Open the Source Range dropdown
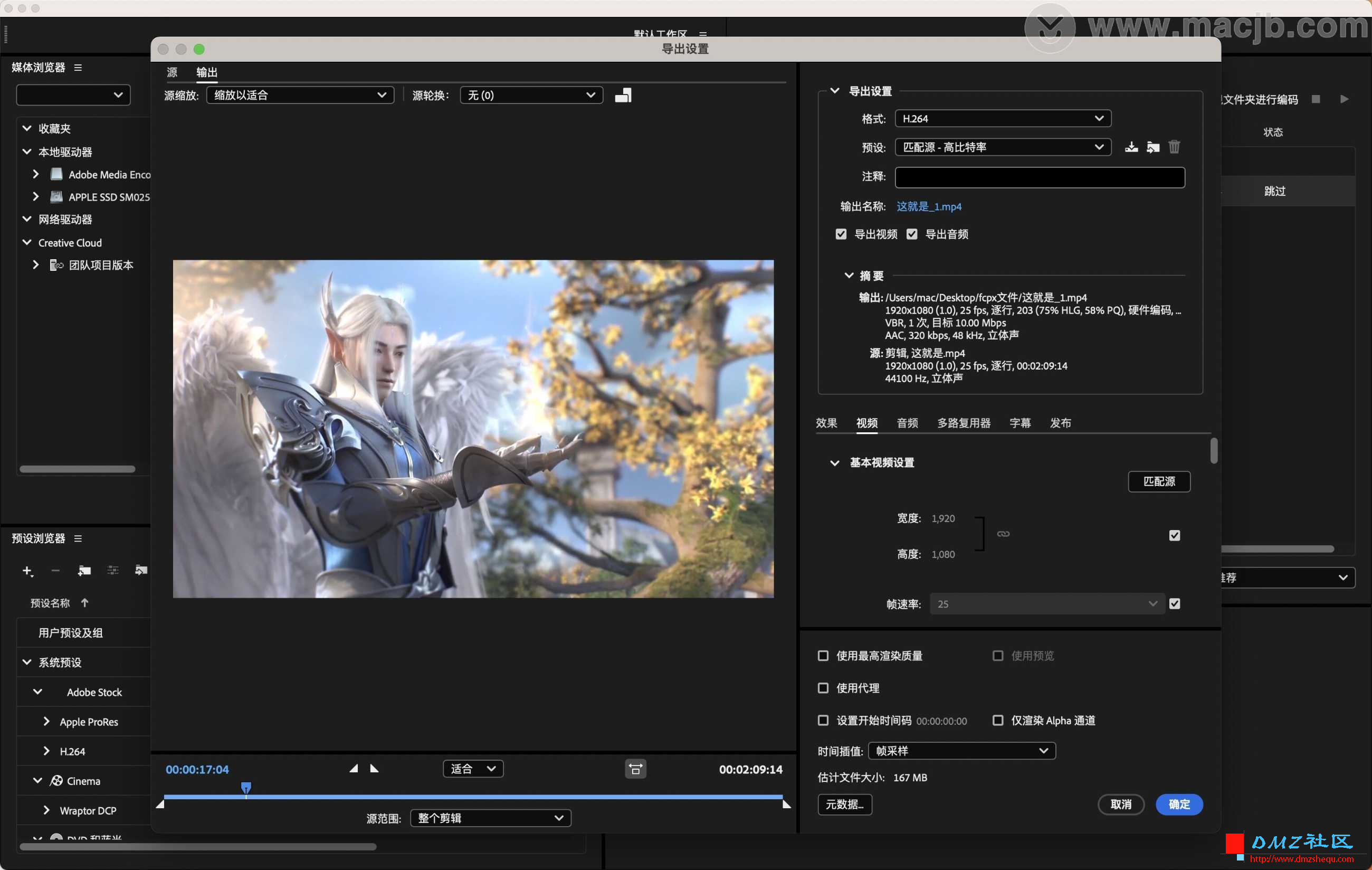The image size is (1372, 870). pyautogui.click(x=491, y=818)
